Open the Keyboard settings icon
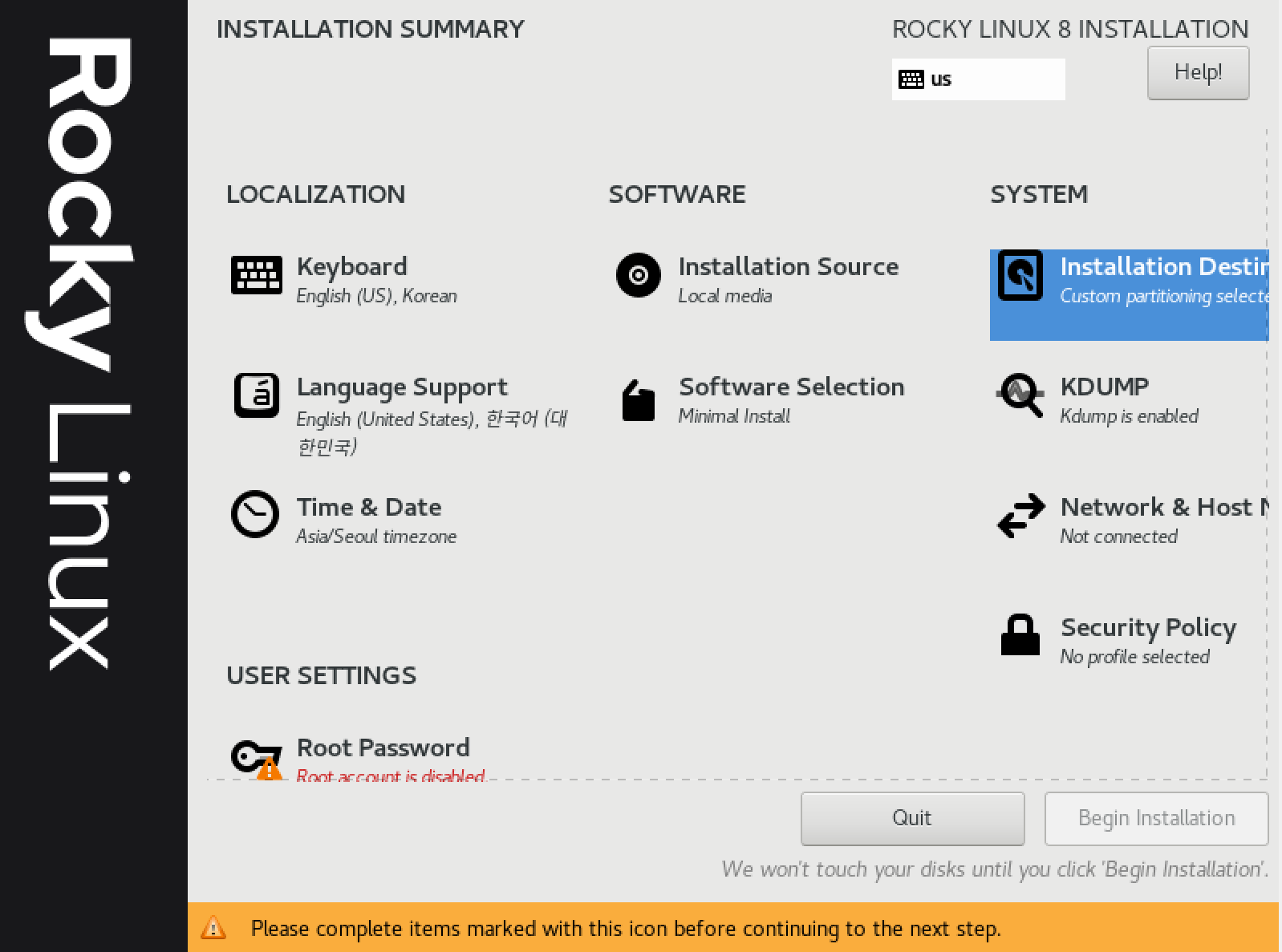The width and height of the screenshot is (1282, 952). (x=256, y=275)
